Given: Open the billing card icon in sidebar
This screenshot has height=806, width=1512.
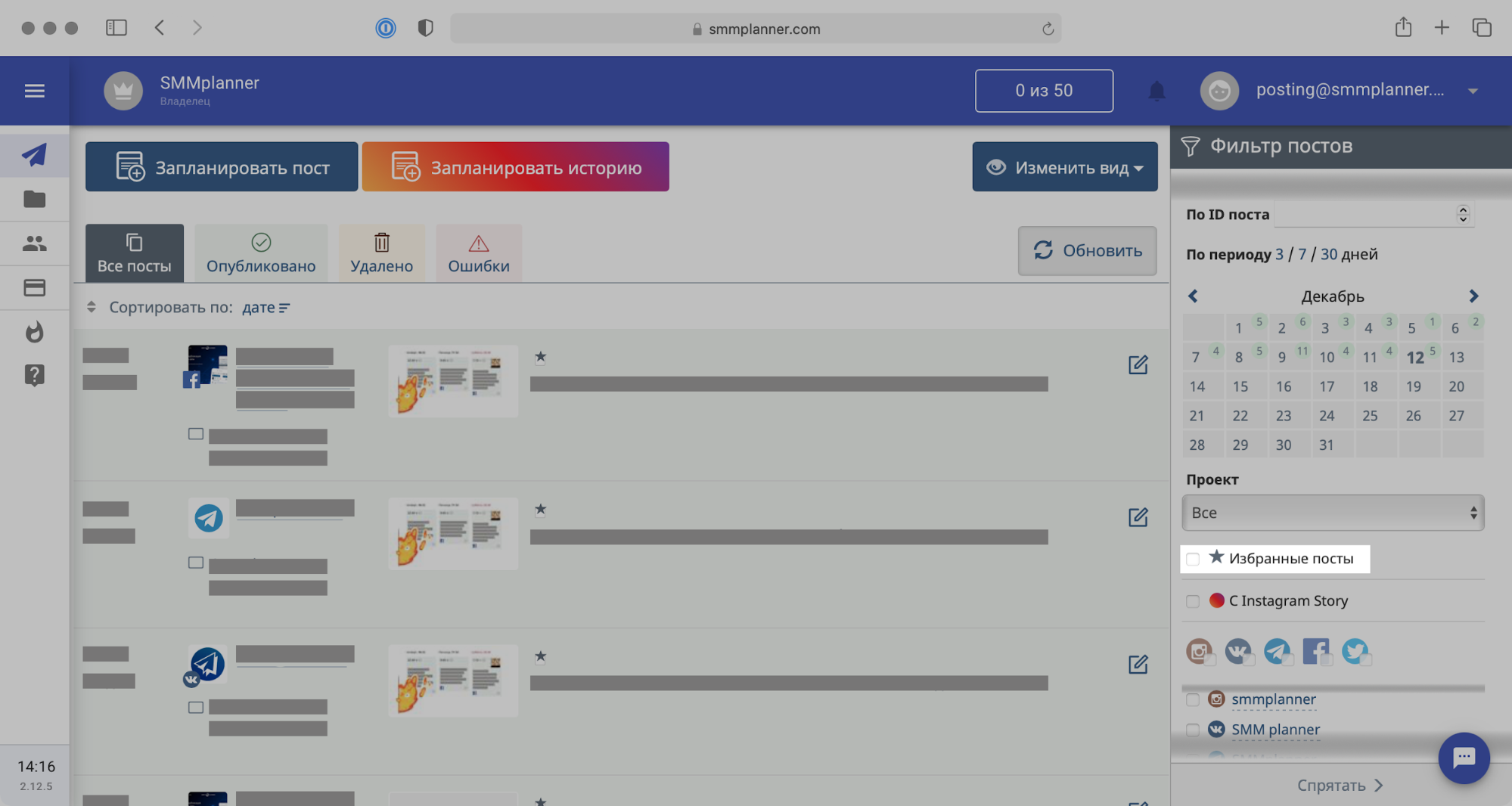Looking at the screenshot, I should 34,287.
